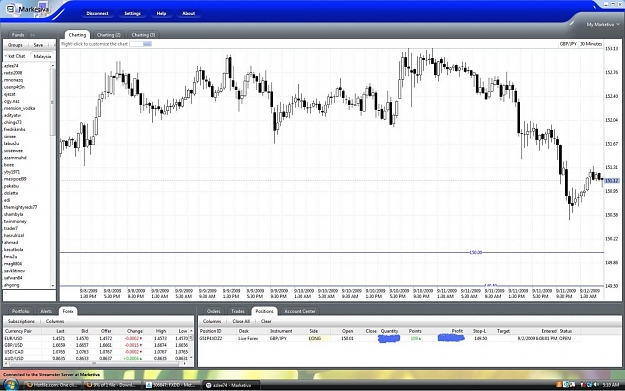Click the Clear button in Positions
The width and height of the screenshot is (625, 391).
pyautogui.click(x=266, y=321)
